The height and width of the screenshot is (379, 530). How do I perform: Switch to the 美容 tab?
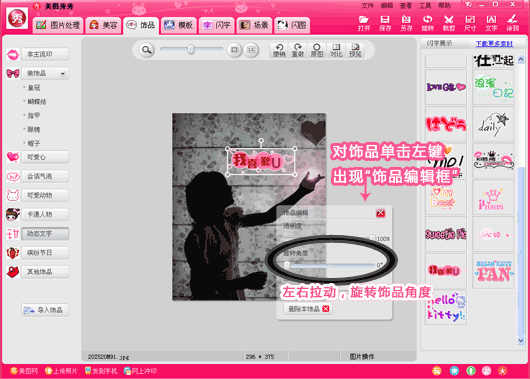103,25
